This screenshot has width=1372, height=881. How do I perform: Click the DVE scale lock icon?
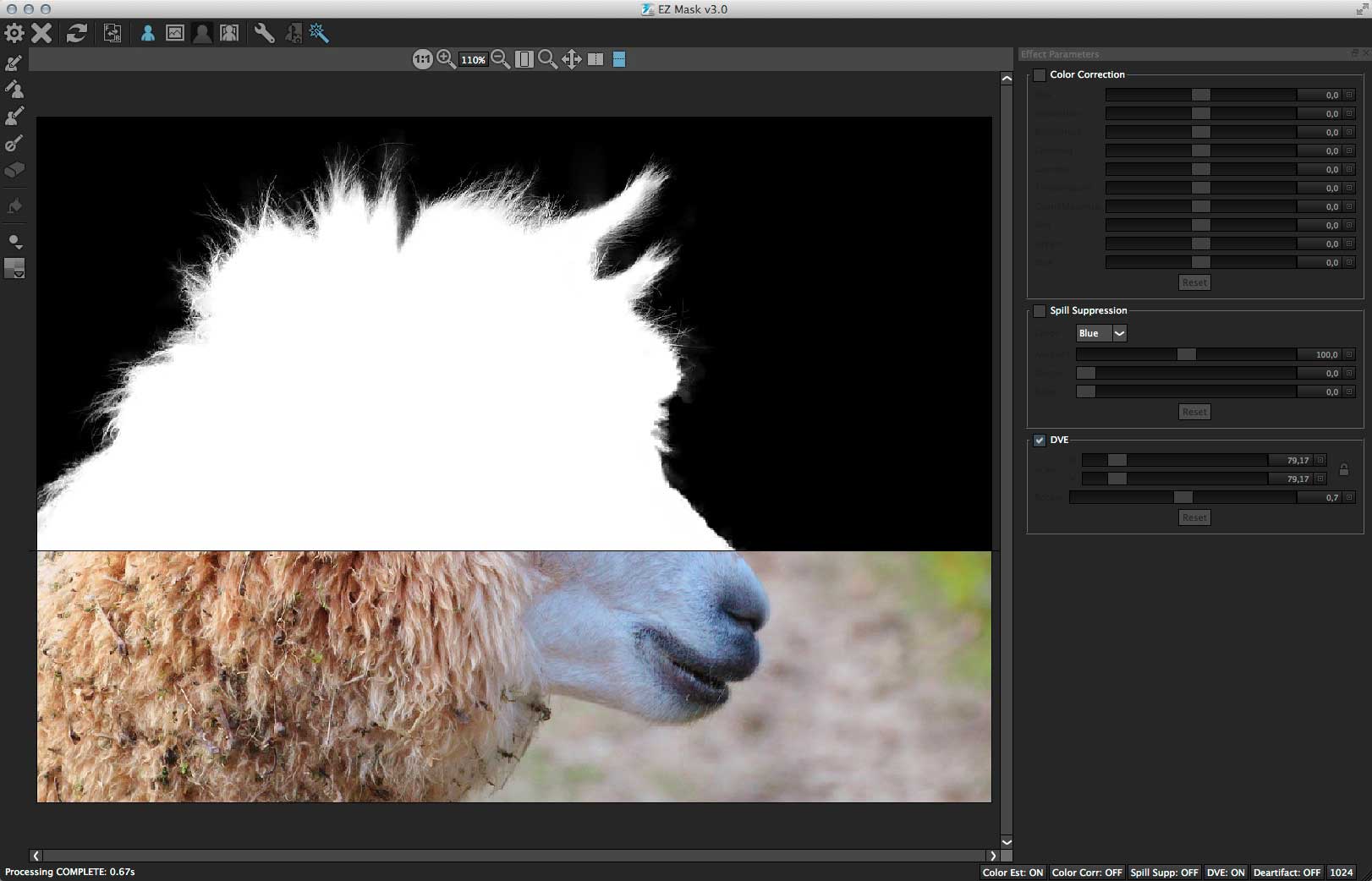1343,469
